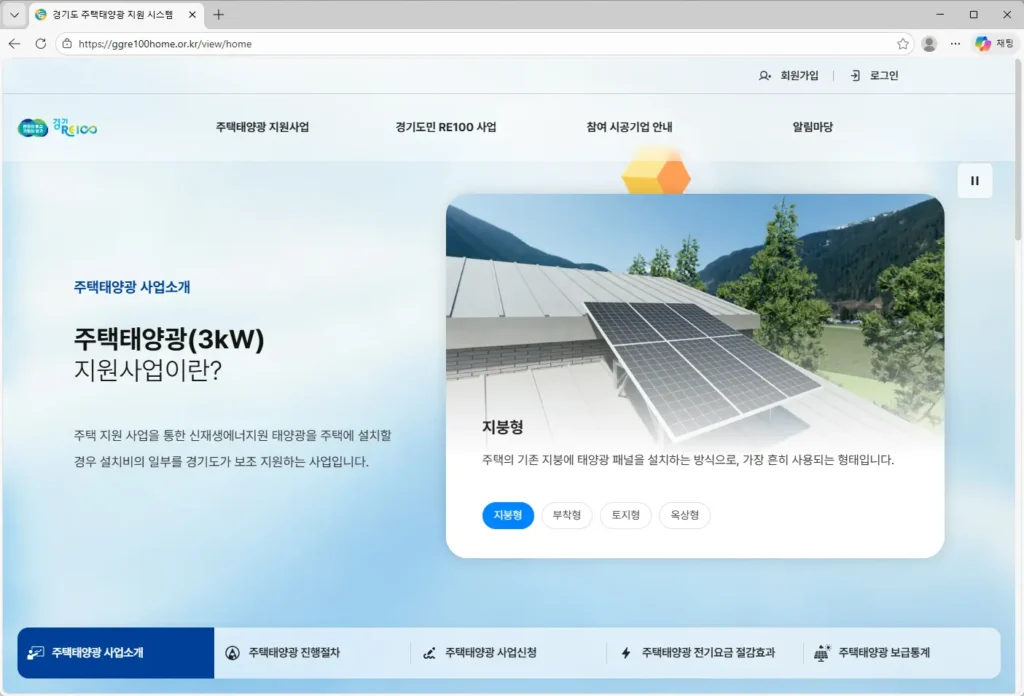
Task: Click the solar panel icon for 주택태양광 보급통계
Action: click(x=823, y=652)
